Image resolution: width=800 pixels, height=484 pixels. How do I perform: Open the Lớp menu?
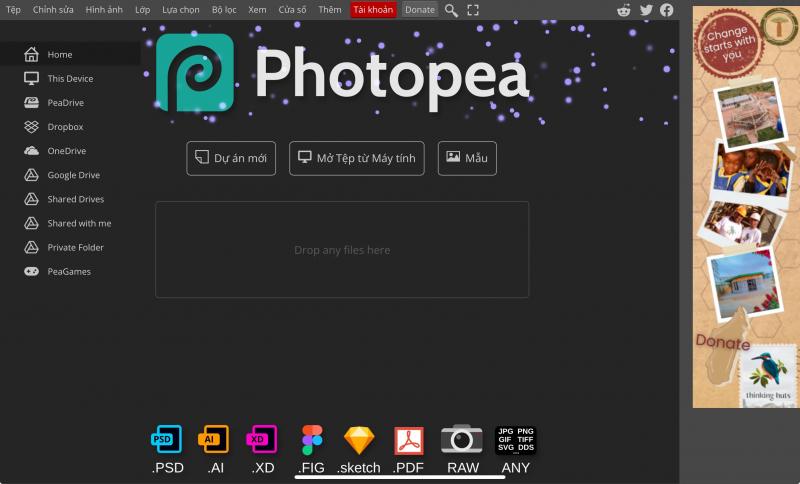[143, 10]
